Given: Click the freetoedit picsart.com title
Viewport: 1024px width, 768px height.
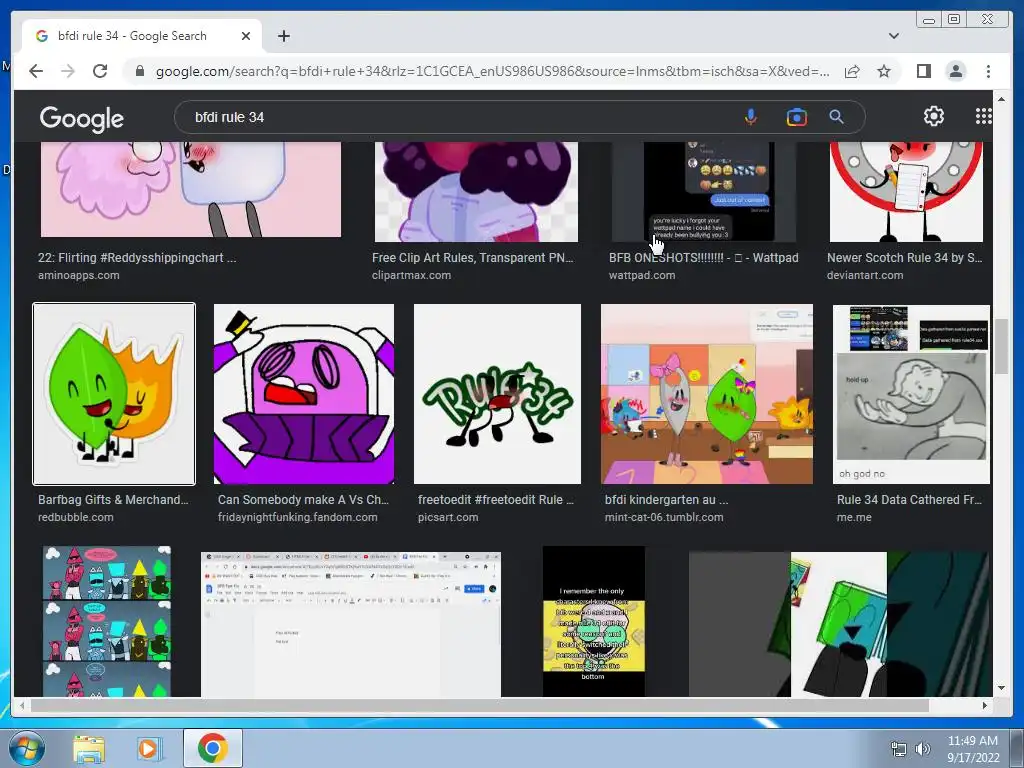Looking at the screenshot, I should click(496, 500).
